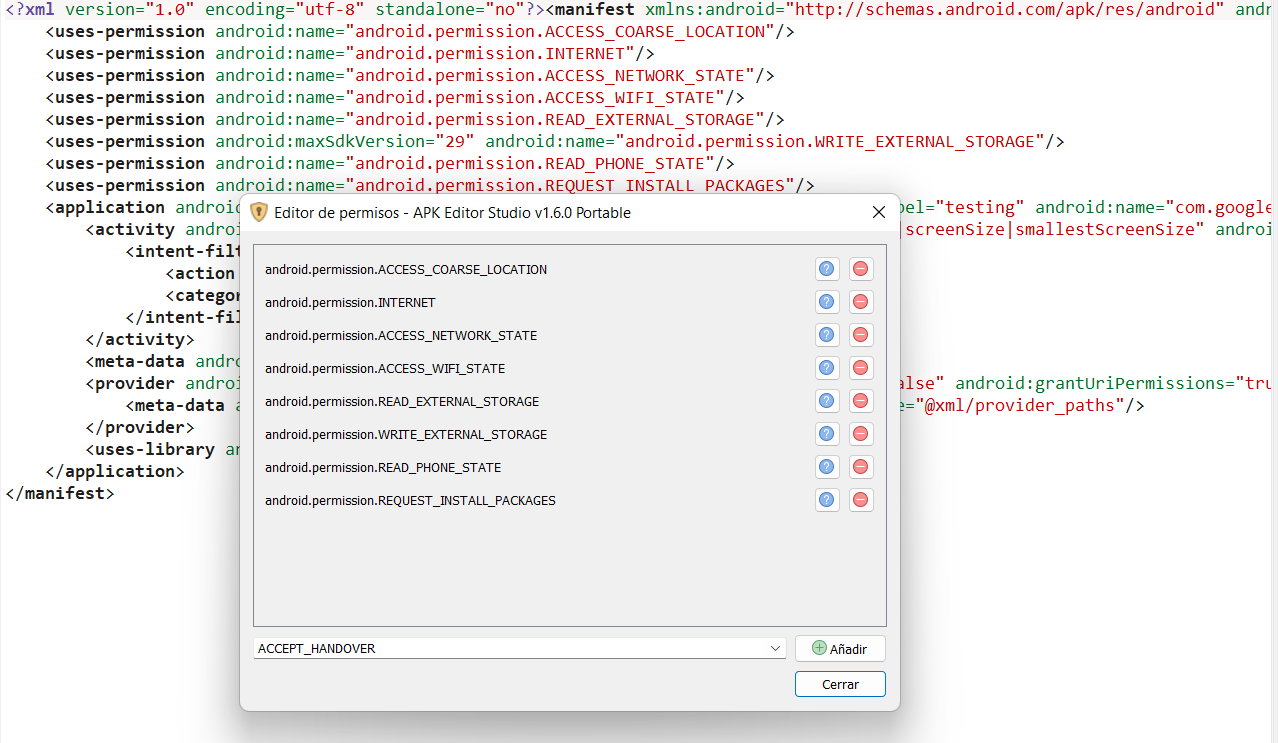Viewport: 1278px width, 743px height.
Task: Open help for ACCESS_COARSE_LOCATION permission
Action: 827,269
